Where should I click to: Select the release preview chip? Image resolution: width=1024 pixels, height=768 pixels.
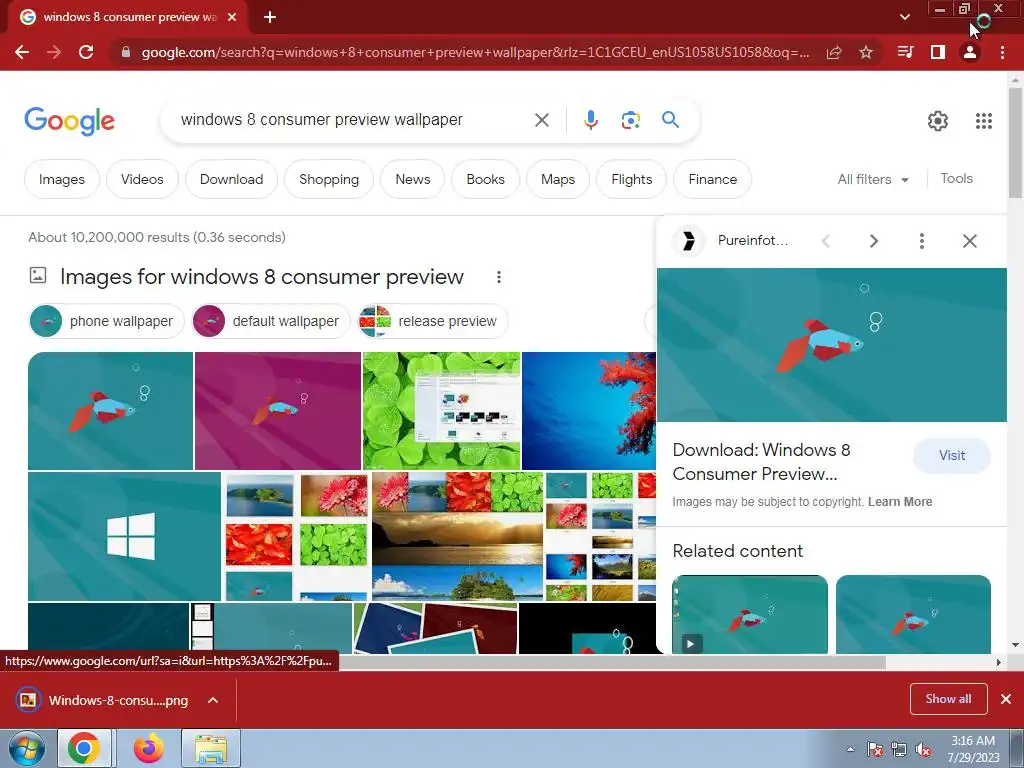pyautogui.click(x=432, y=321)
